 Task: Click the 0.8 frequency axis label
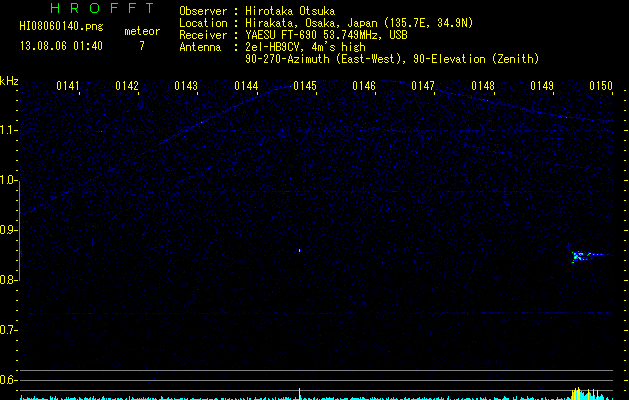pyautogui.click(x=9, y=280)
